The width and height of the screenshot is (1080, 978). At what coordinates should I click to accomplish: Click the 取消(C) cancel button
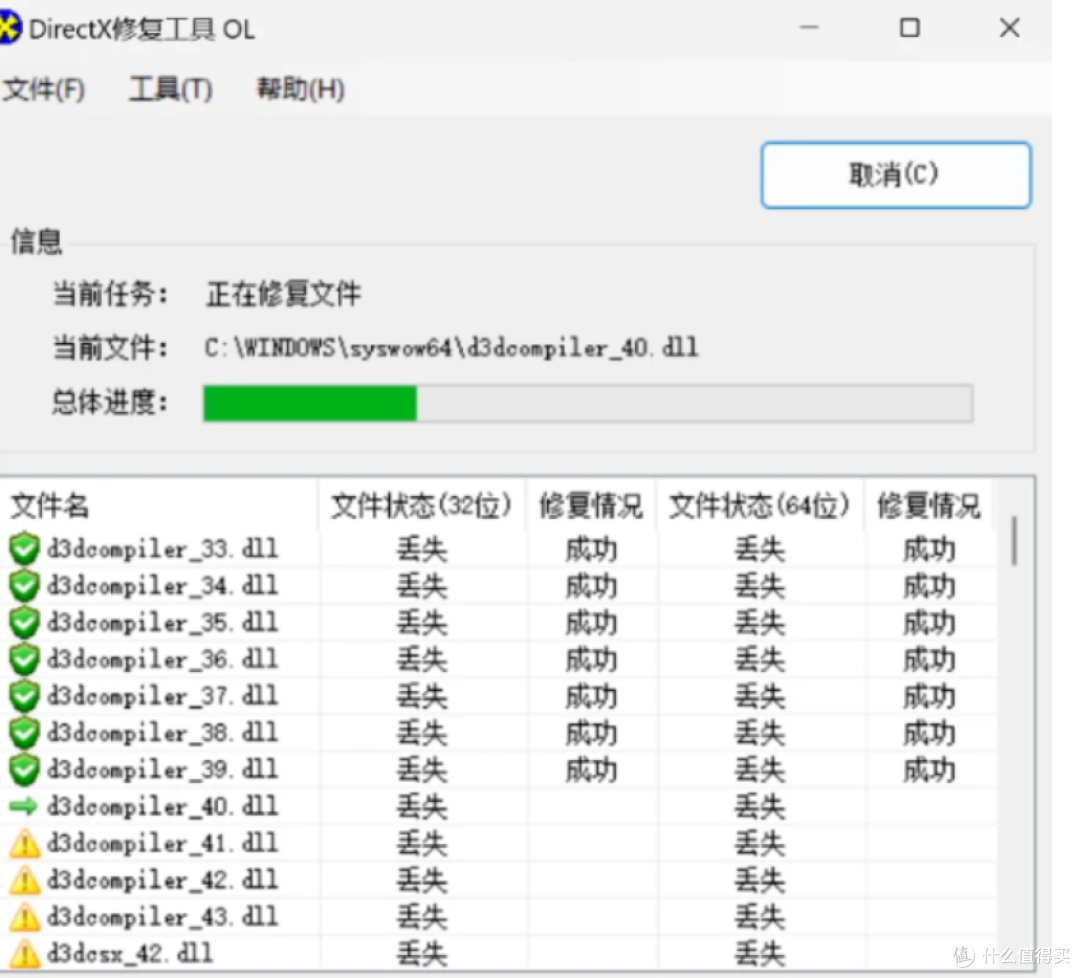tap(895, 175)
